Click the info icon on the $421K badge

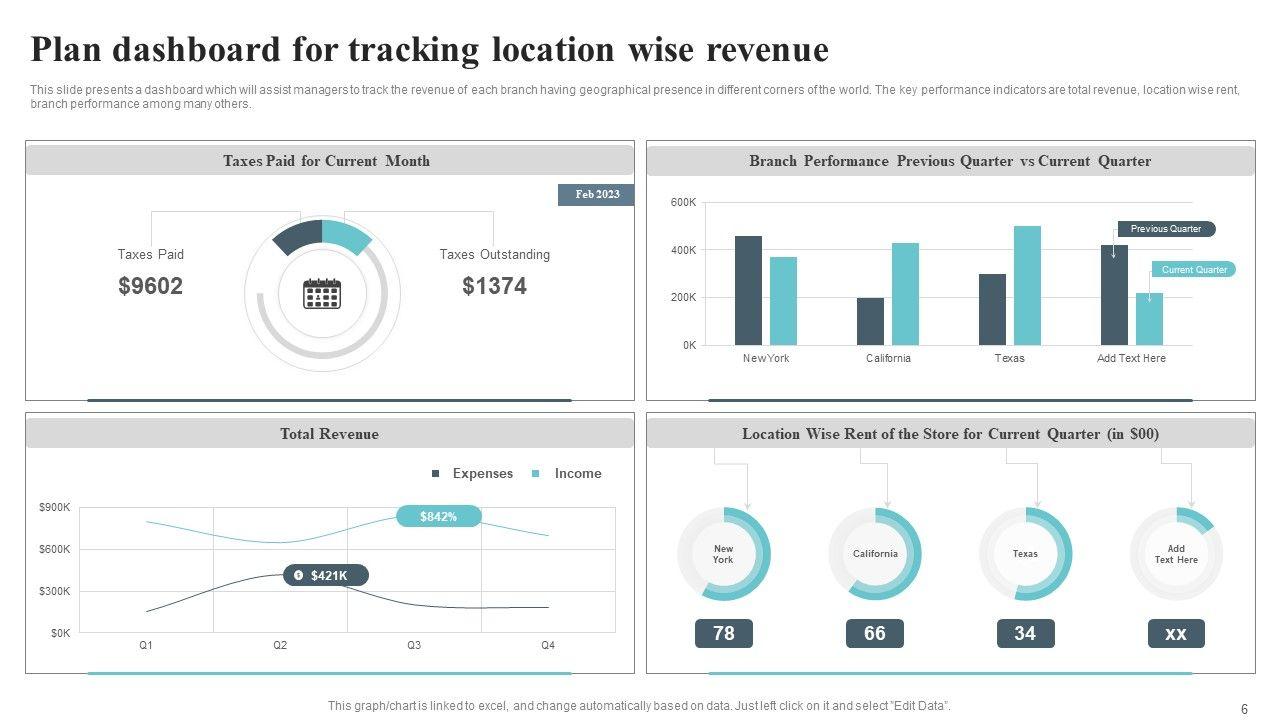coord(297,575)
